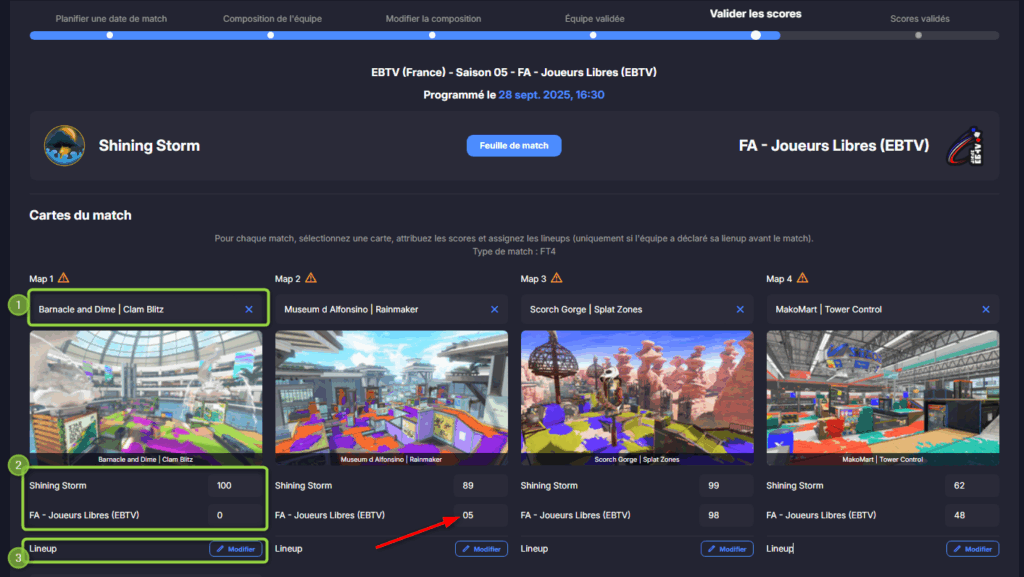Clear the Barnacle and Dime map selection

[249, 310]
